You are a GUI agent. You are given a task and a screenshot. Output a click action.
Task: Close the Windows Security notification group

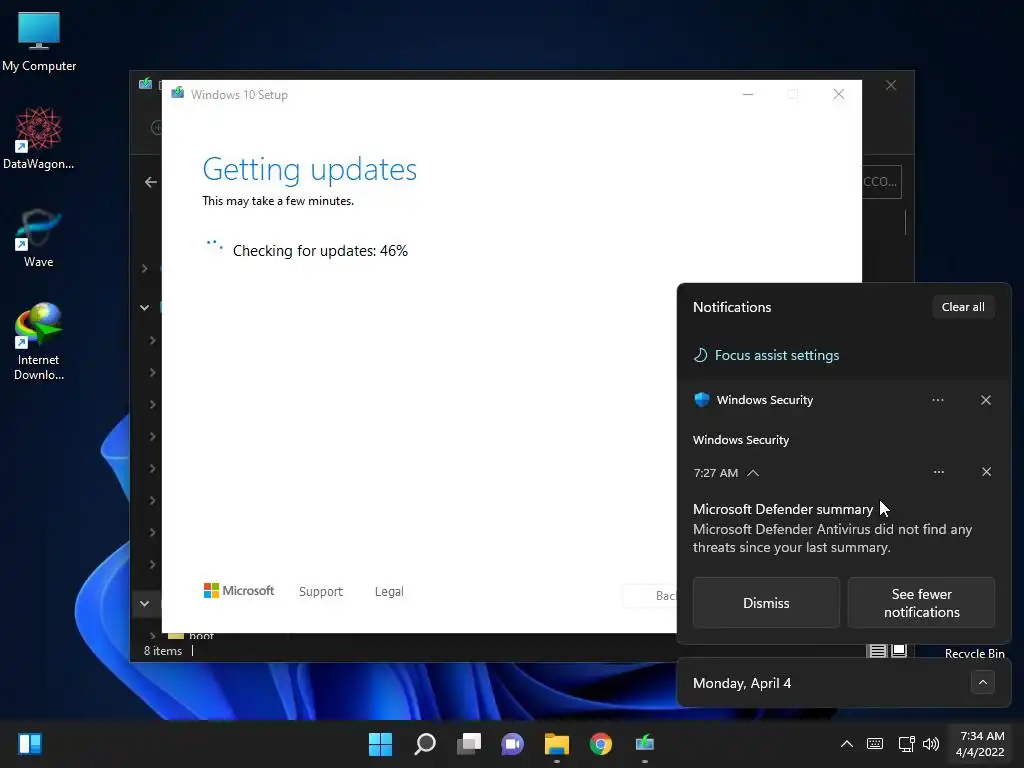click(986, 400)
